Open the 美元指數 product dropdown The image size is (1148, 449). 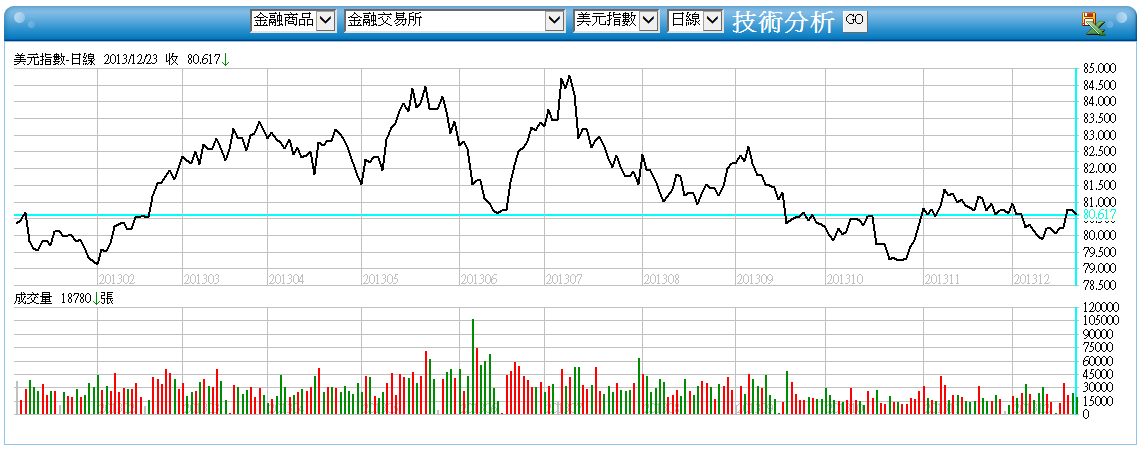pos(616,21)
